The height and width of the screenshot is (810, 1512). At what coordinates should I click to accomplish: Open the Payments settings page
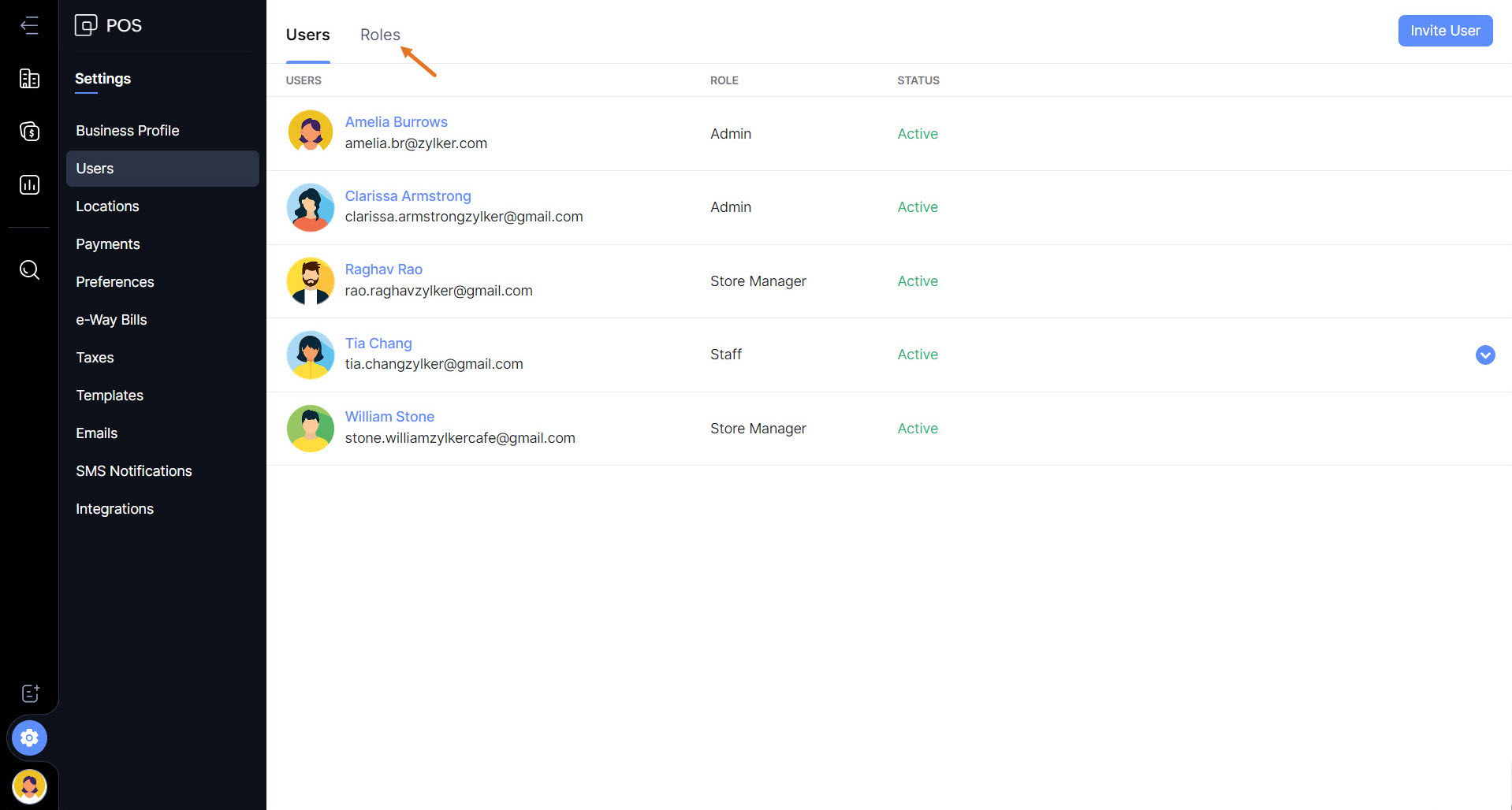tap(107, 244)
